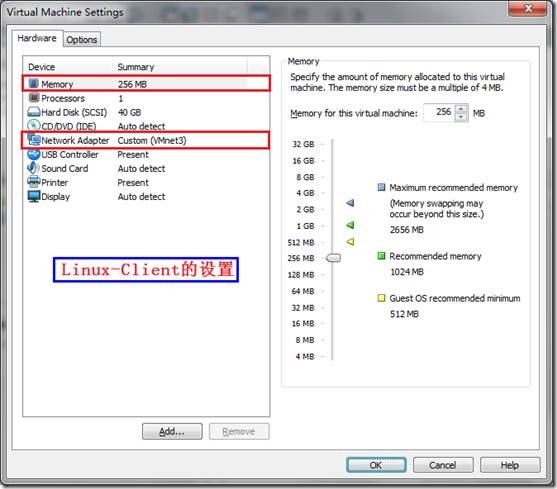Click the "4 GB" slider scale label
The image size is (557, 489).
click(305, 193)
